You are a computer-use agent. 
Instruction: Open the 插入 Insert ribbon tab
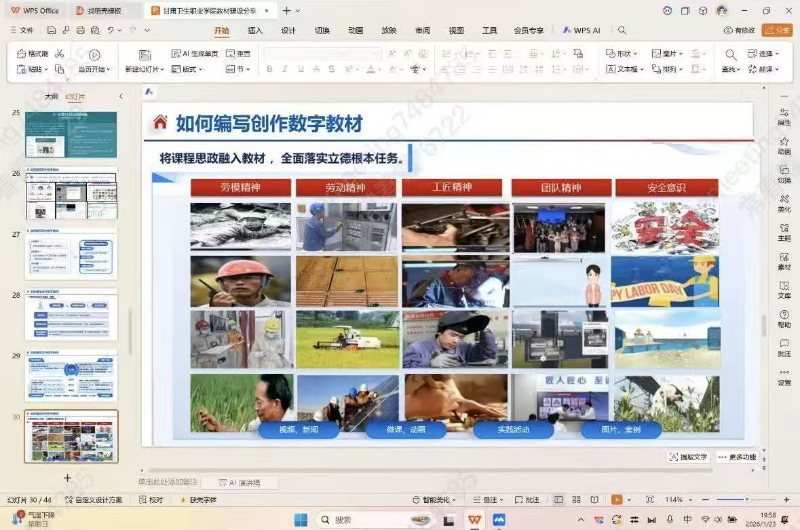(255, 31)
